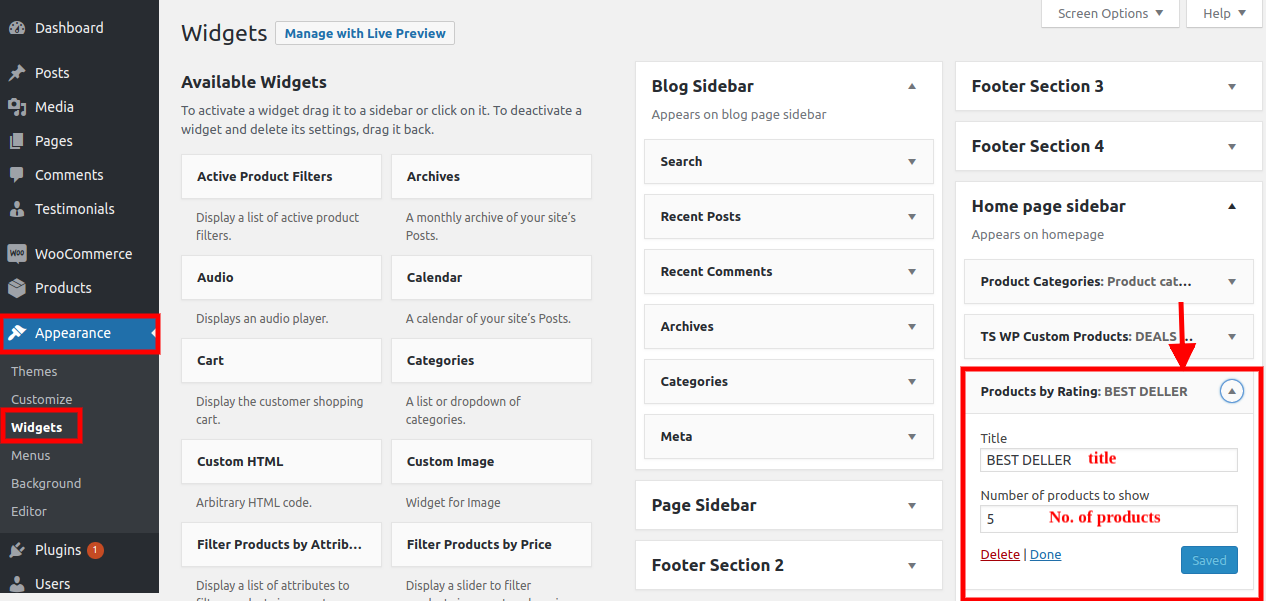1266x601 pixels.
Task: Click the Plugins plug icon
Action: click(17, 550)
